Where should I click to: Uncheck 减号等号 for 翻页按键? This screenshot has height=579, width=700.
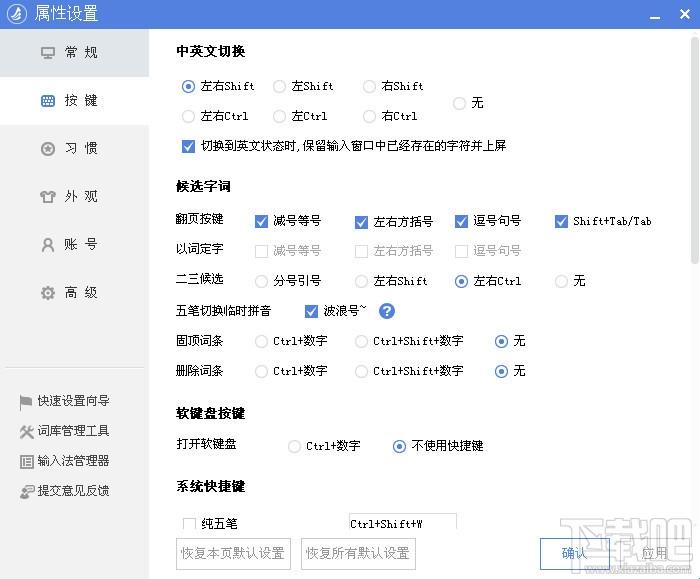tap(261, 221)
